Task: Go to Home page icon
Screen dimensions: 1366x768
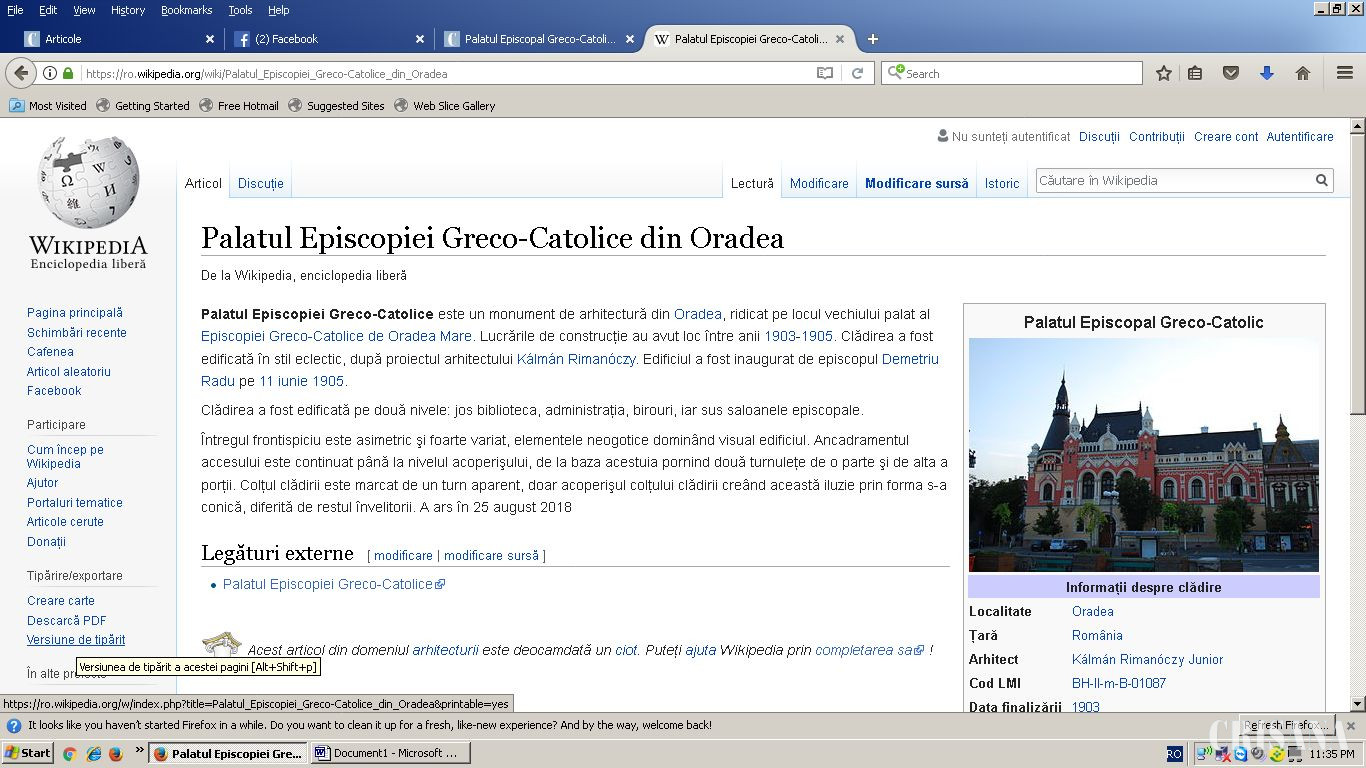Action: [1302, 73]
